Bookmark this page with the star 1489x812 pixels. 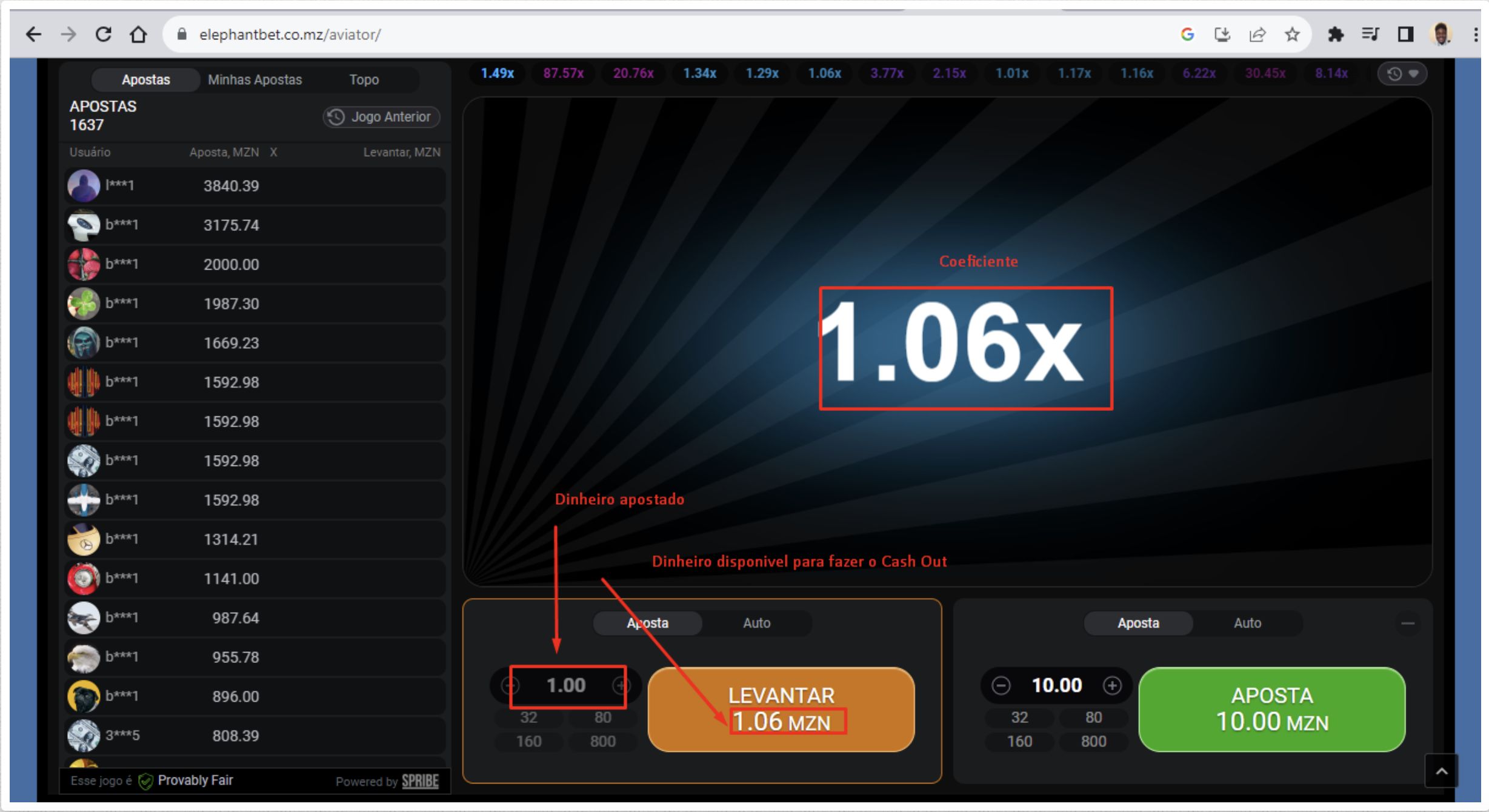pos(1292,35)
